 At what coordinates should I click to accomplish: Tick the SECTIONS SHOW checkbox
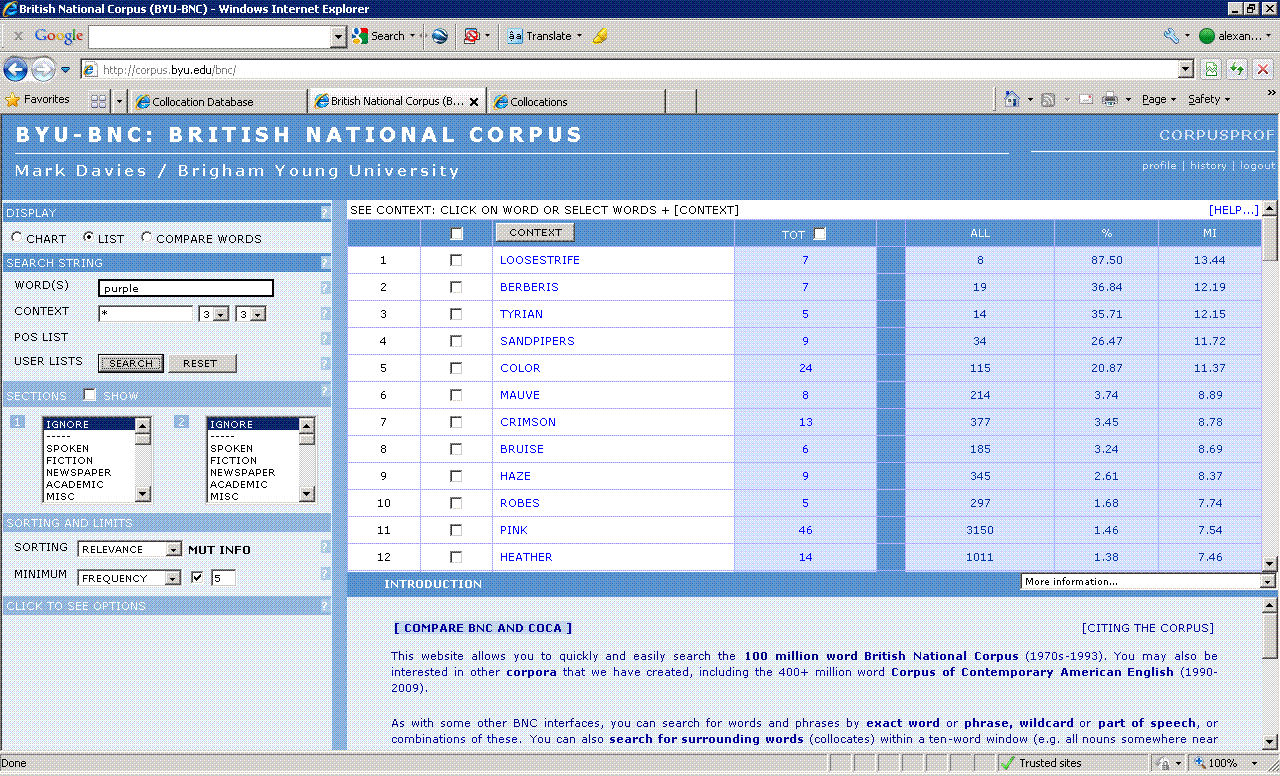click(x=90, y=395)
